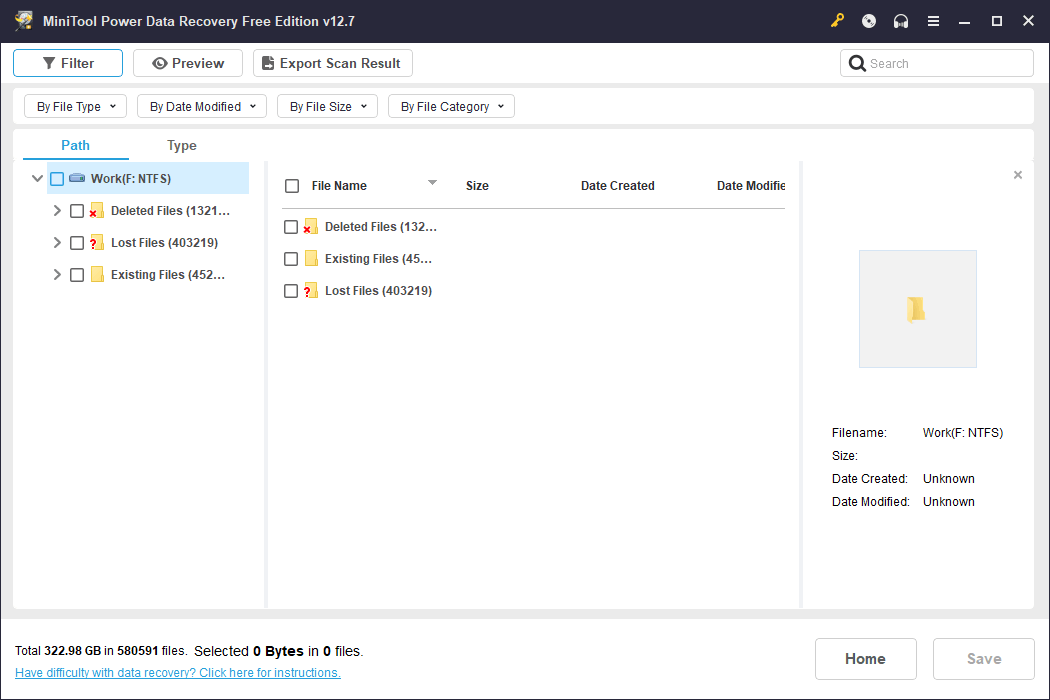
Task: Collapse the Work(F: NTFS) tree node
Action: tap(38, 178)
